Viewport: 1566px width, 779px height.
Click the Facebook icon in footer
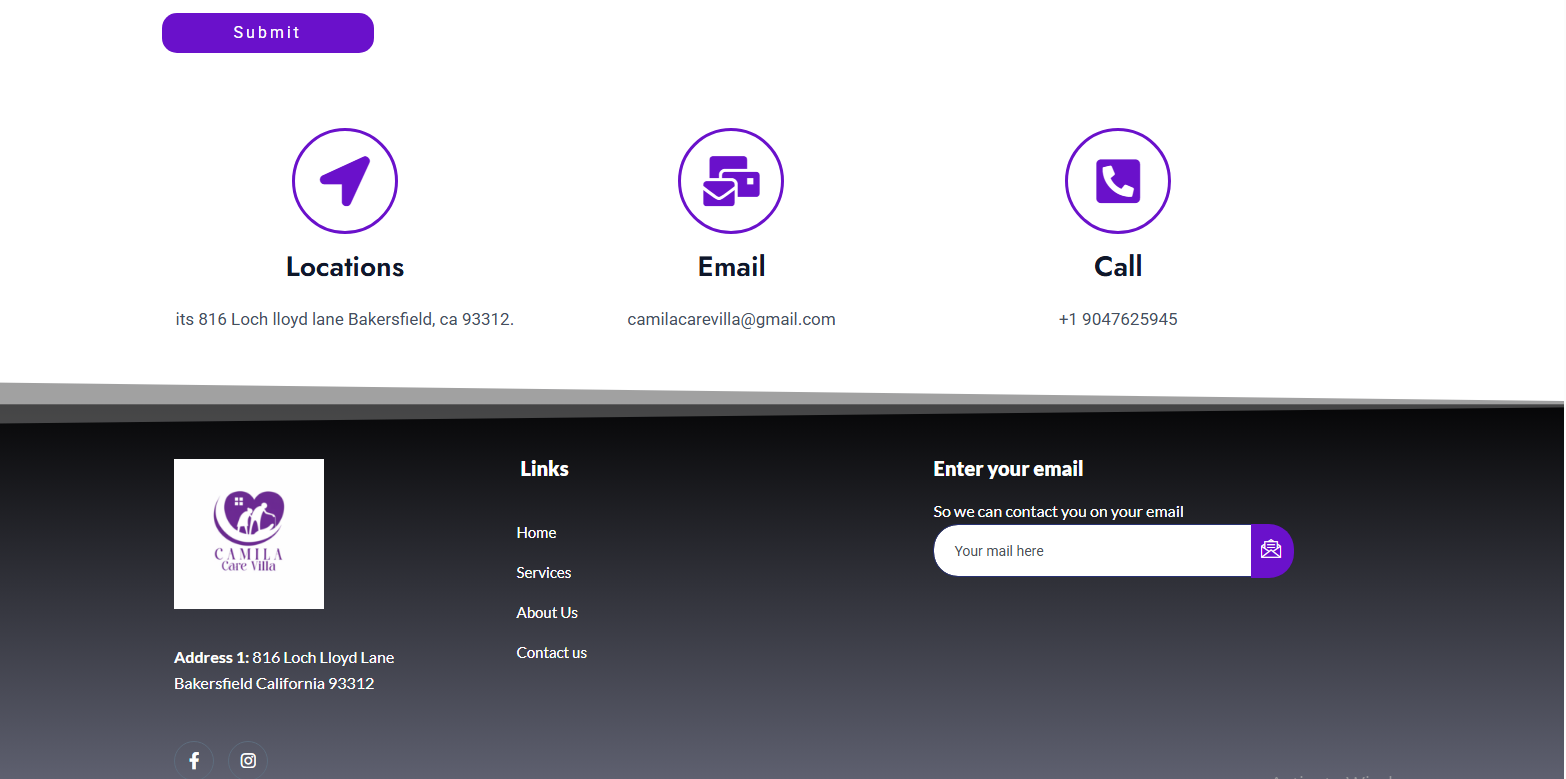(x=194, y=760)
